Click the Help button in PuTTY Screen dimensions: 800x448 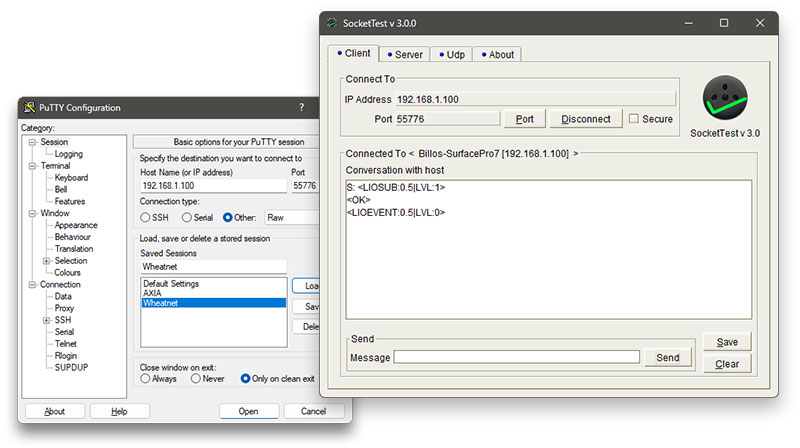click(119, 411)
